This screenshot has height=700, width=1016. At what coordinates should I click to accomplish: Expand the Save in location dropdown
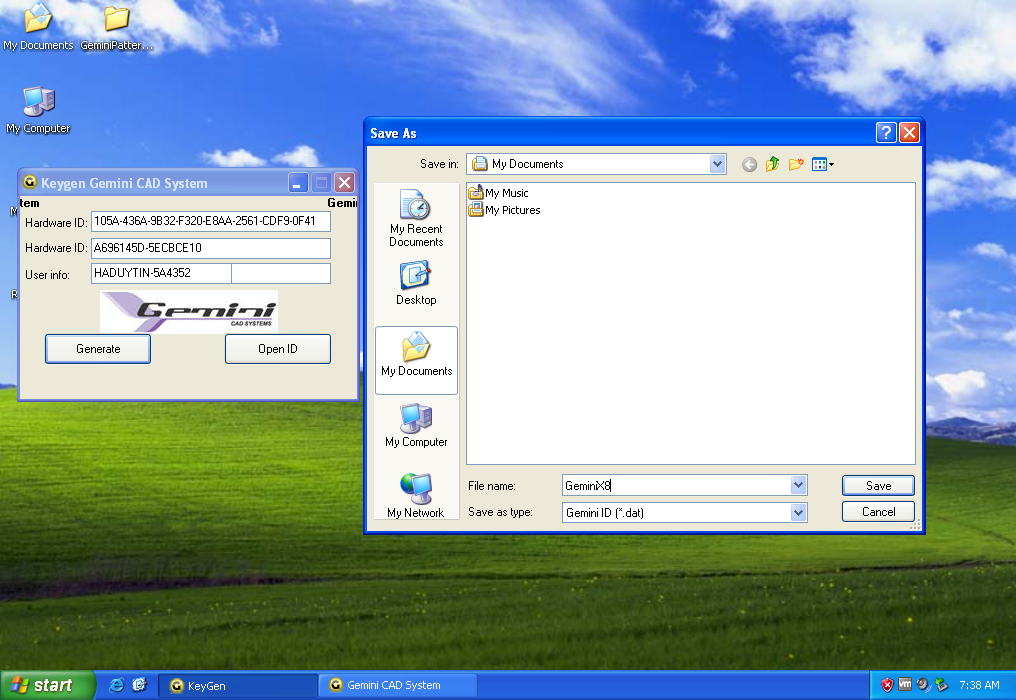[717, 164]
